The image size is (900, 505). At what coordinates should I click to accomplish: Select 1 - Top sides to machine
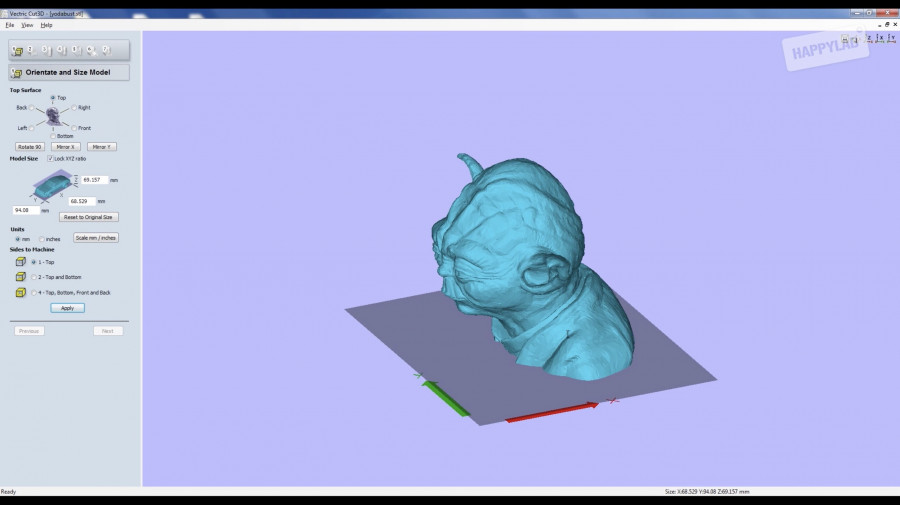pos(34,262)
